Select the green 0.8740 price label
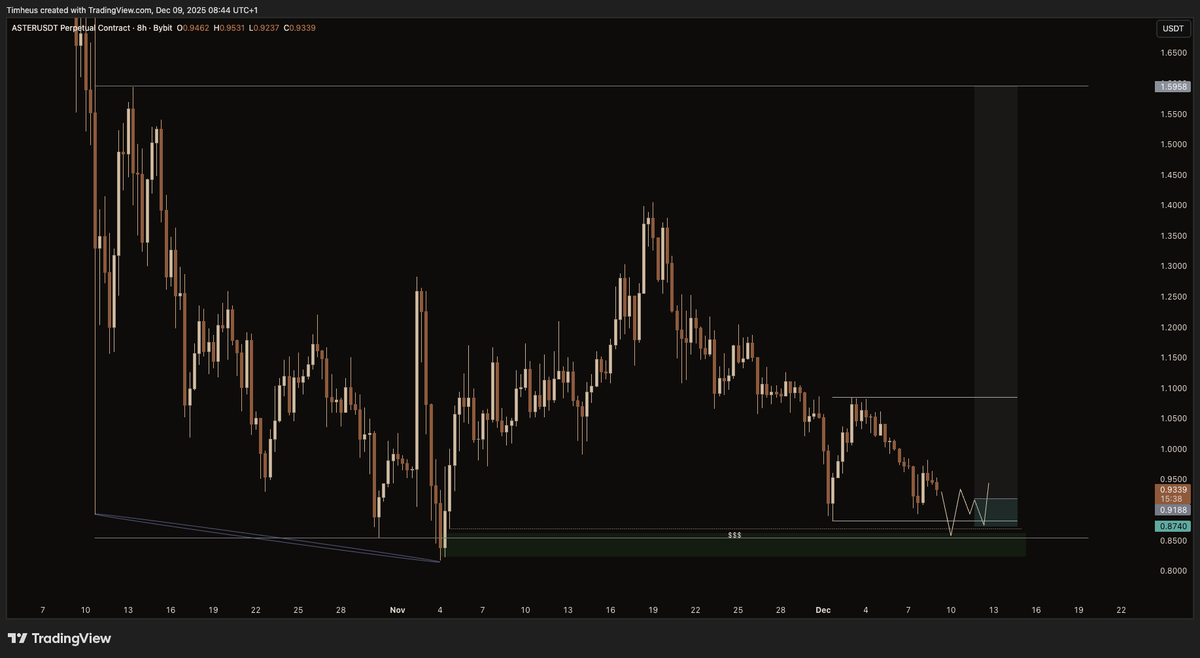This screenshot has width=1200, height=658. point(1173,526)
